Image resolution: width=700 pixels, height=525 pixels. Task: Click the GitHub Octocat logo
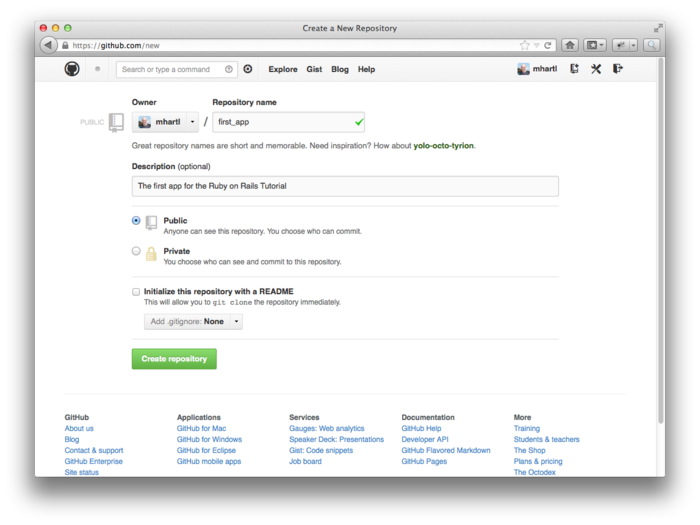[x=72, y=69]
